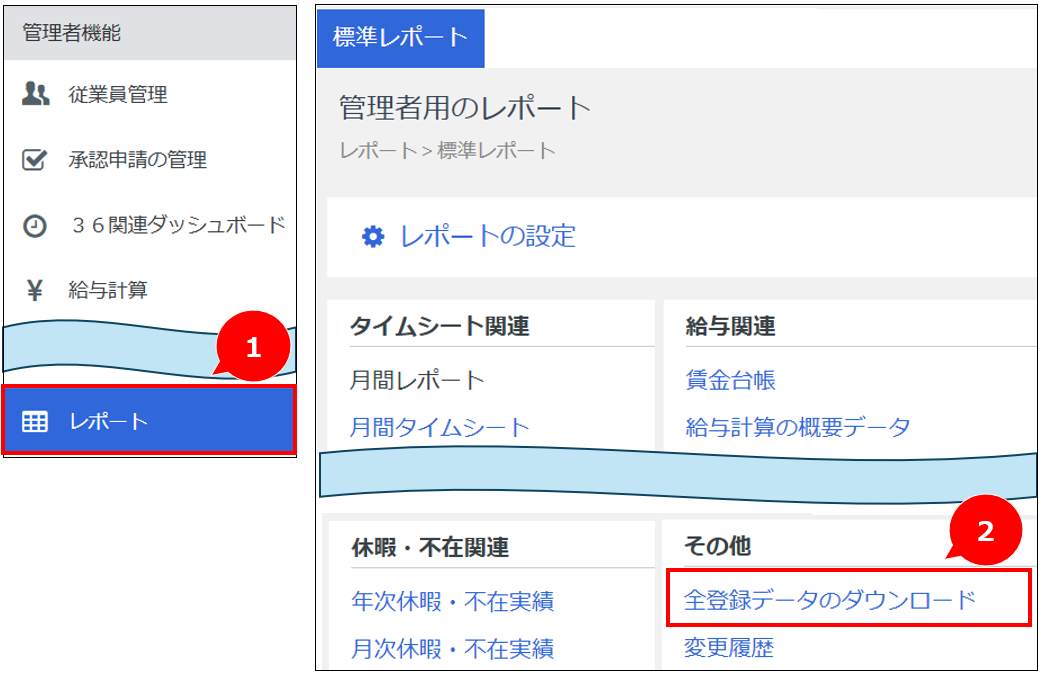Open 月次休暇・不在実績 report

452,649
